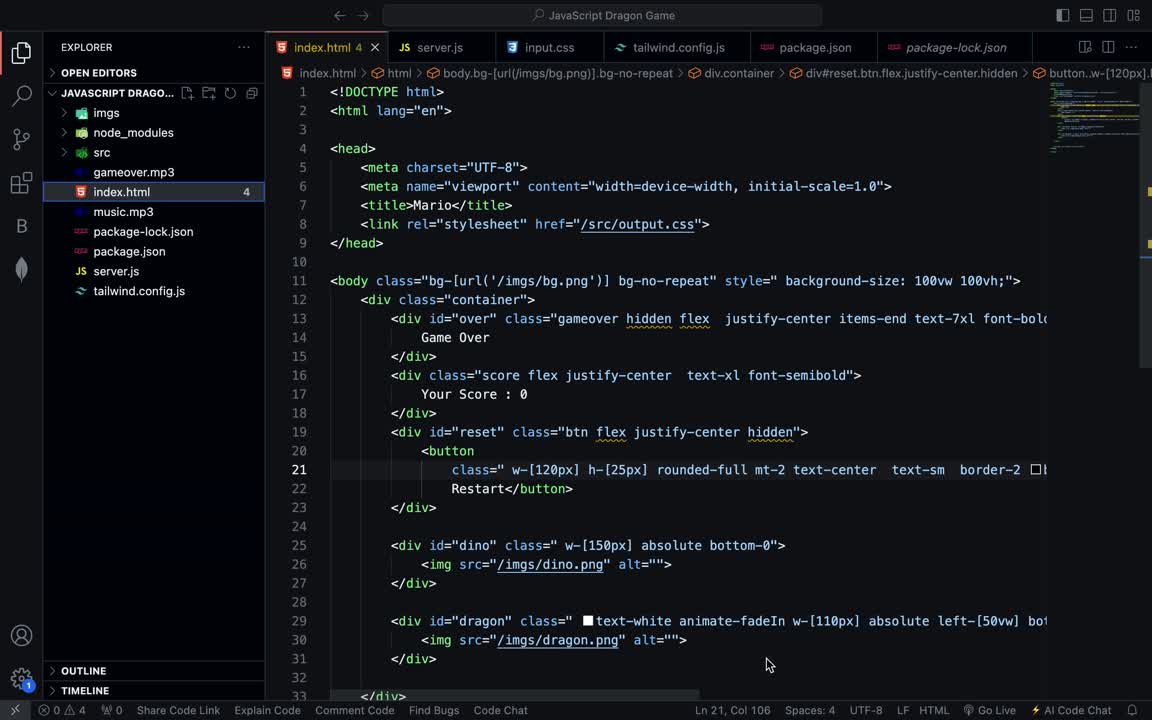Image resolution: width=1152 pixels, height=720 pixels.
Task: Click the Manage gear icon
Action: (21, 679)
